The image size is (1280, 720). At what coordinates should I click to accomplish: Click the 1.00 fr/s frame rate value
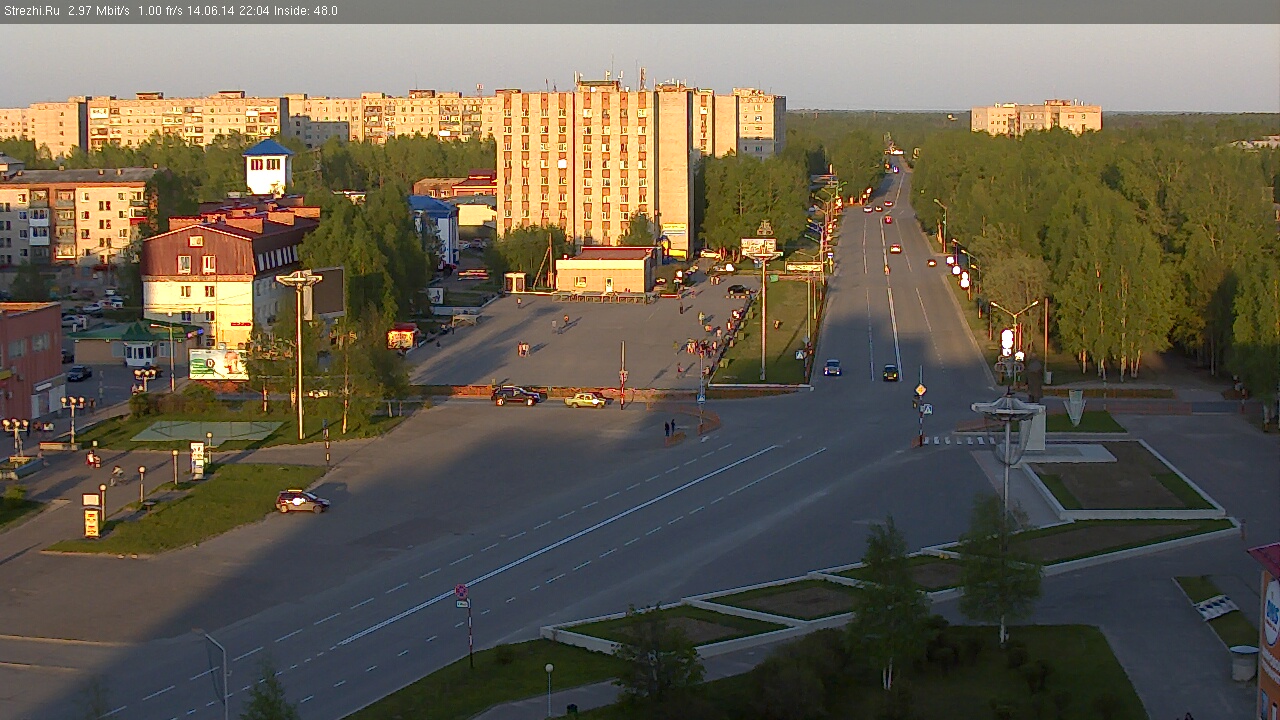click(162, 11)
